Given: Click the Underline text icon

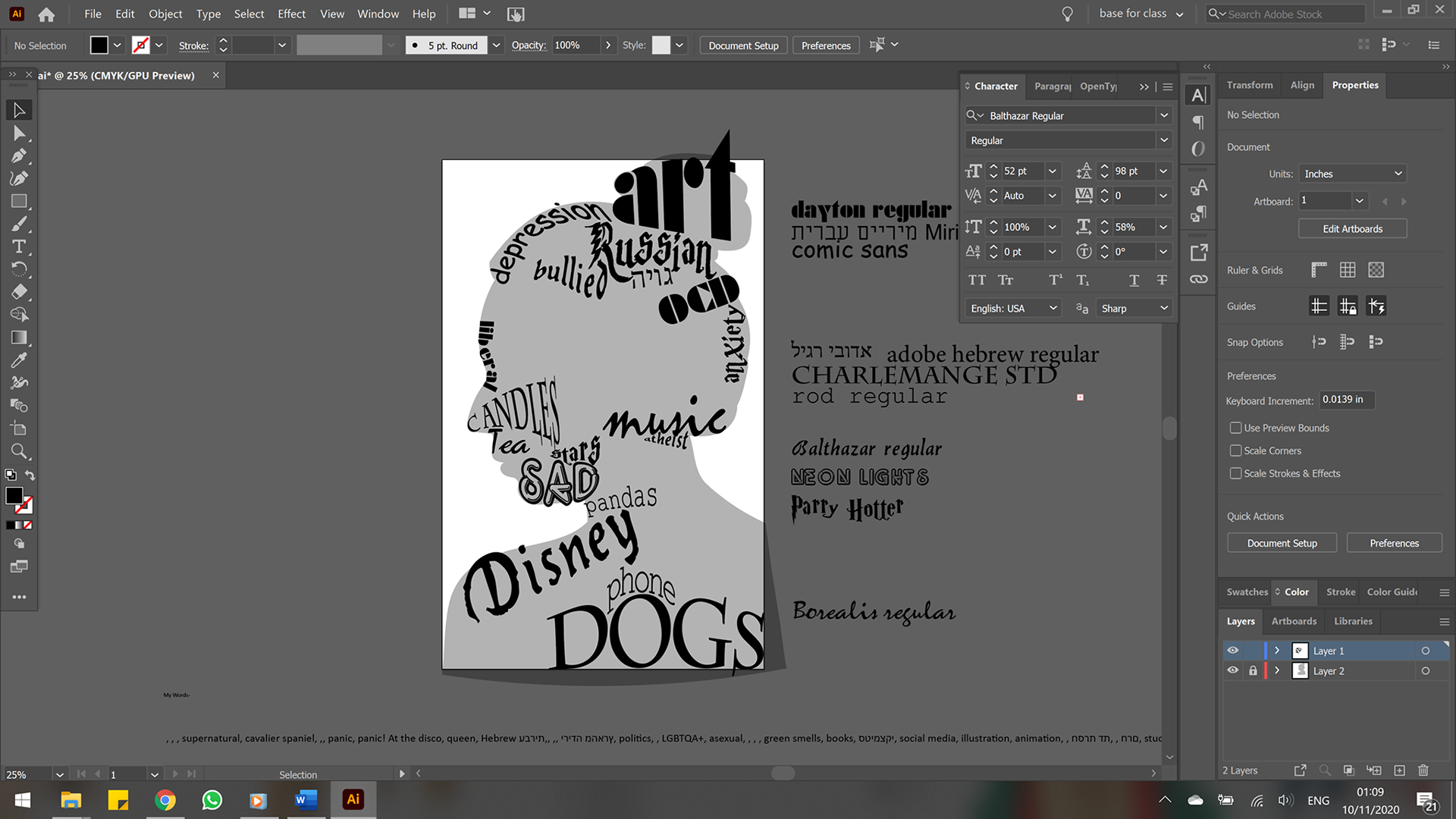Looking at the screenshot, I should click(1134, 281).
